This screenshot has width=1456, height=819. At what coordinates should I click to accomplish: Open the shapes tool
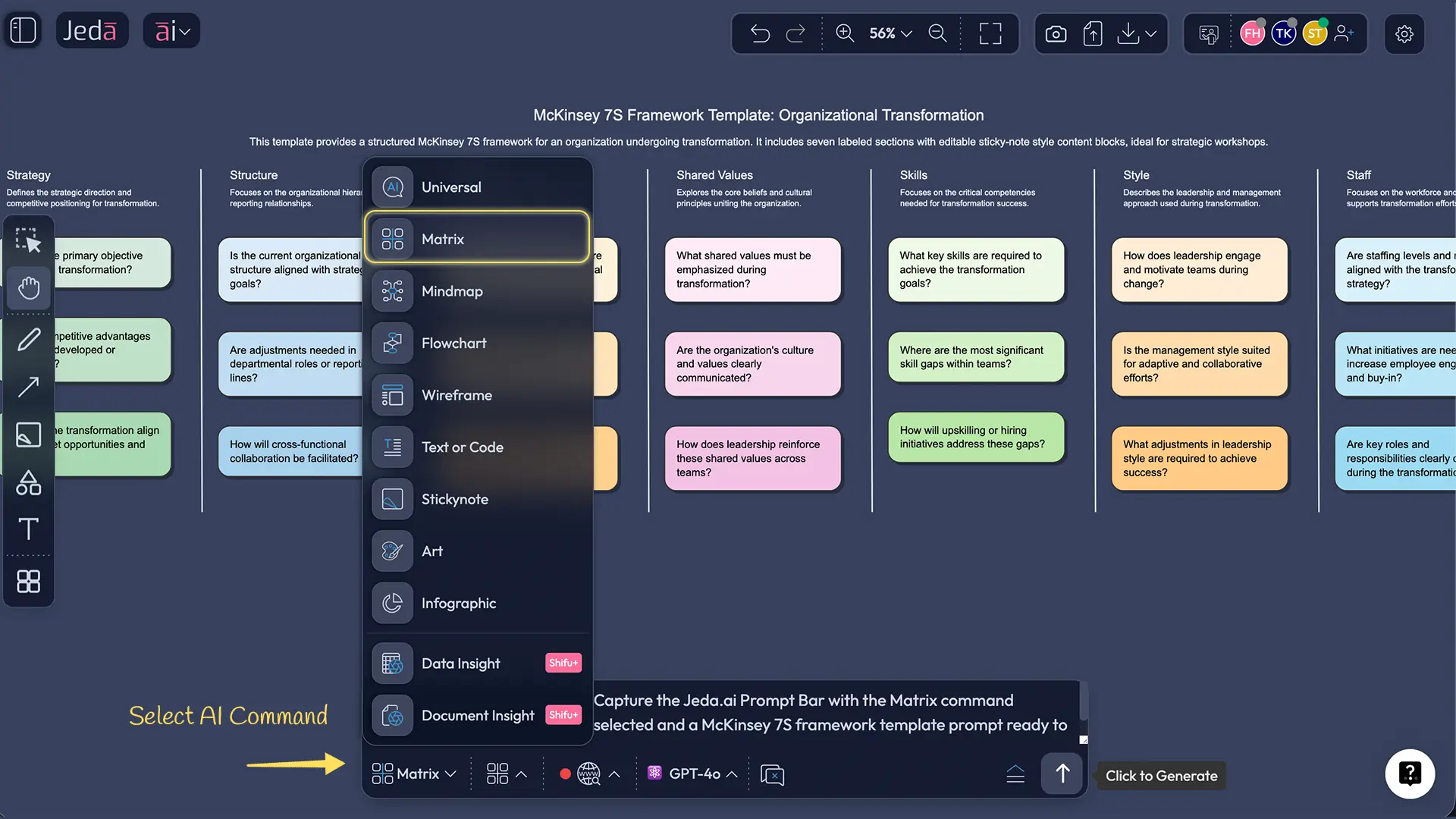pyautogui.click(x=29, y=483)
